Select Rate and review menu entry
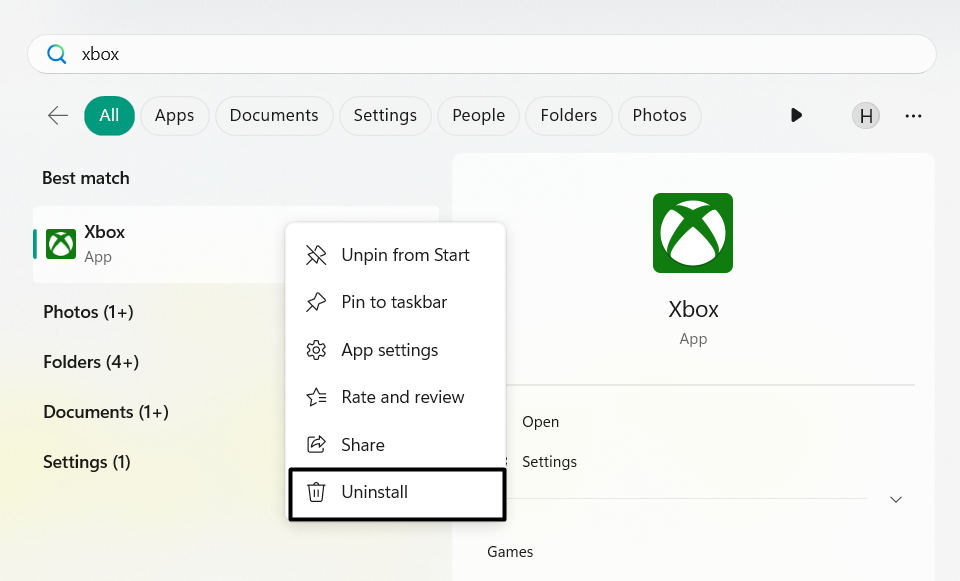The height and width of the screenshot is (581, 960). (402, 397)
